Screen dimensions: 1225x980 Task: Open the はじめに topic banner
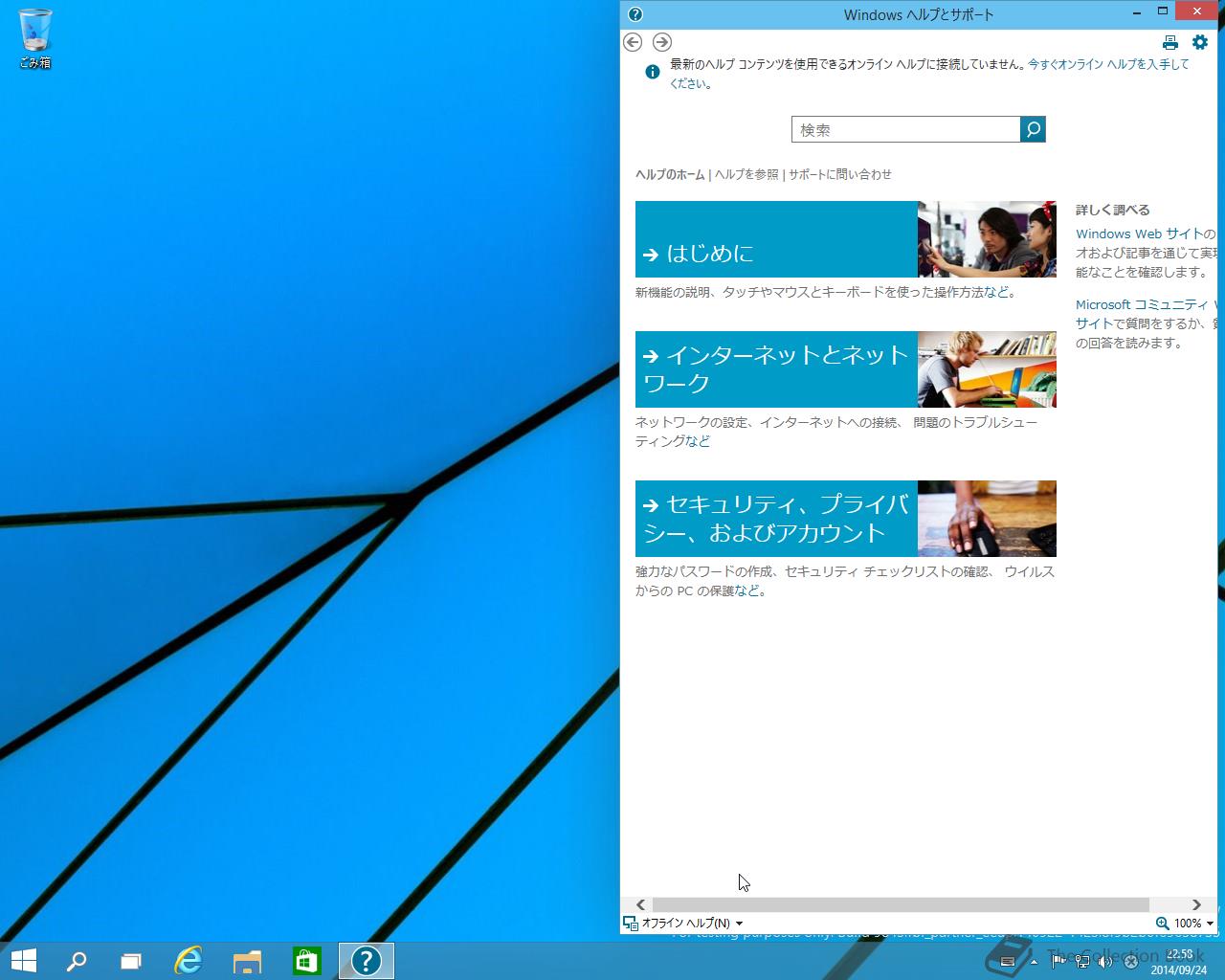(x=776, y=239)
